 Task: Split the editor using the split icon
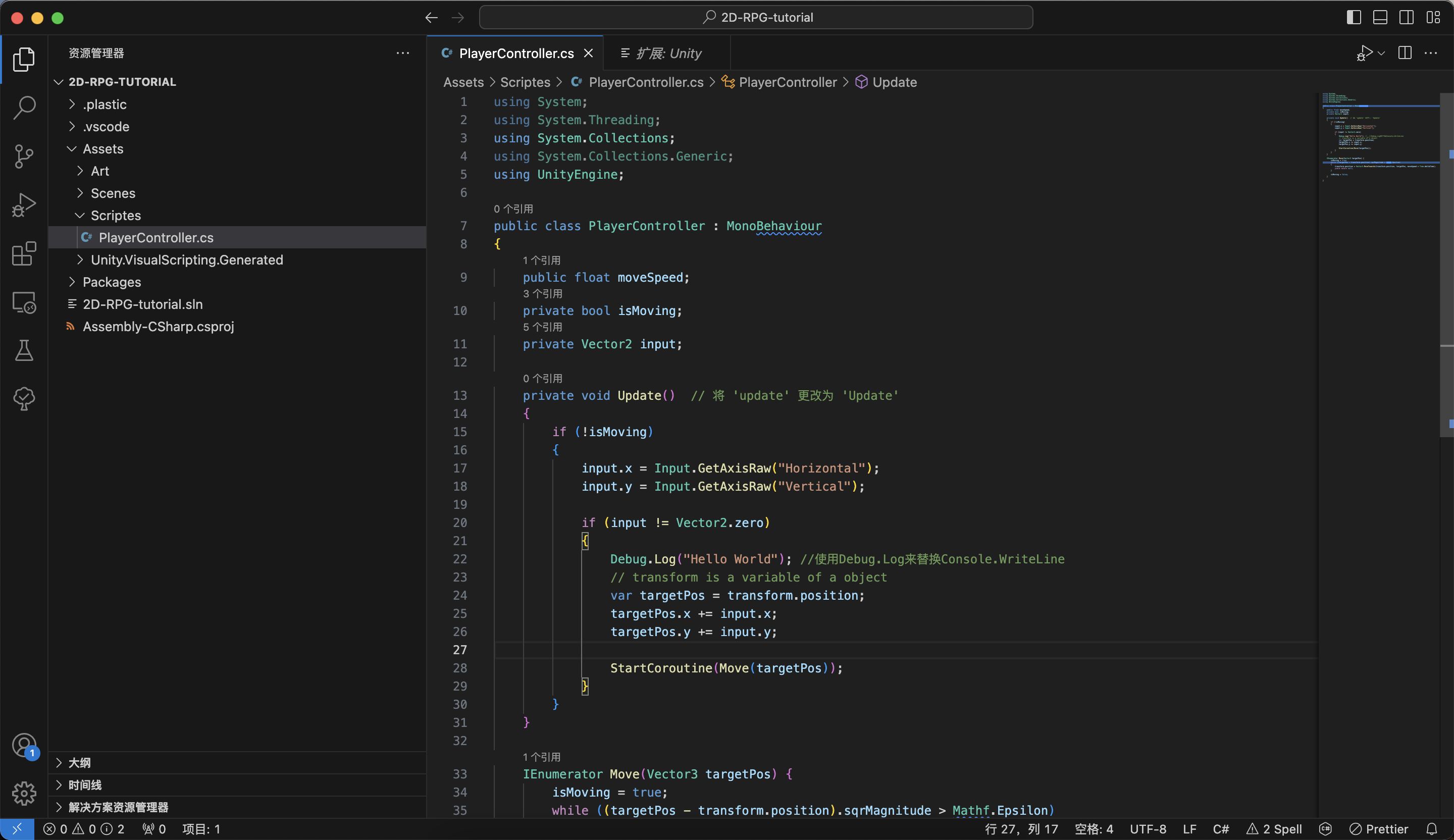[1405, 52]
